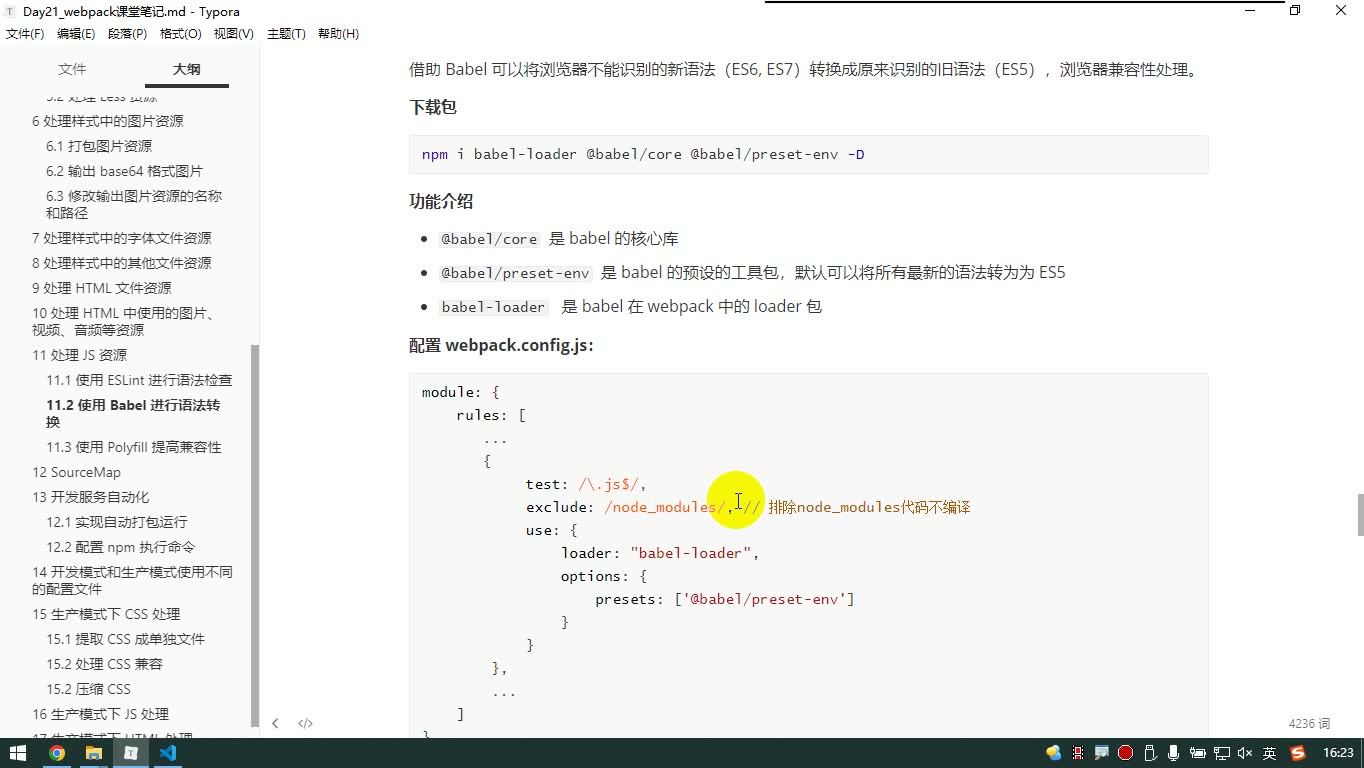Open the 格式(O) menu
Image resolution: width=1364 pixels, height=768 pixels.
(180, 34)
